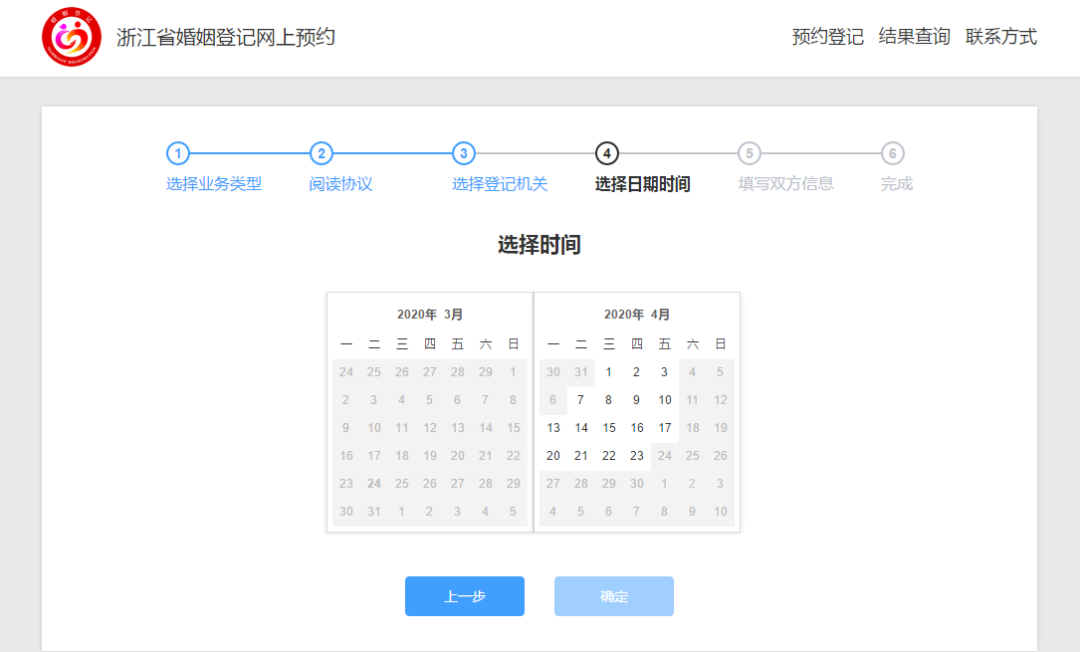Click the marriage registration logo icon
The image size is (1080, 652).
pos(71,38)
